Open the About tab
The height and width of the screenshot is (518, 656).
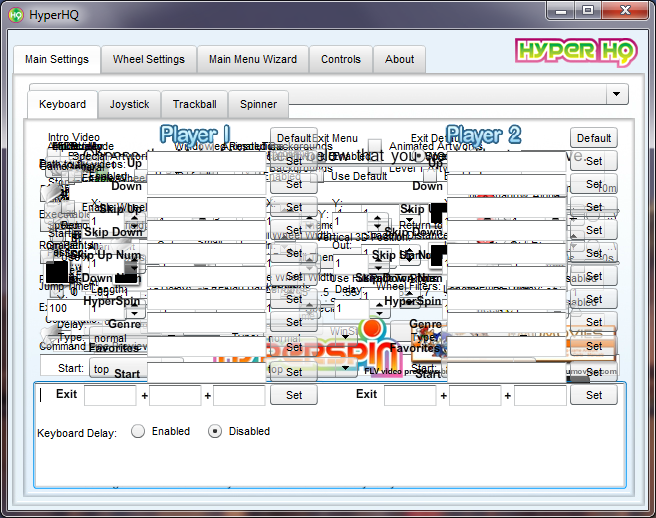pyautogui.click(x=400, y=59)
